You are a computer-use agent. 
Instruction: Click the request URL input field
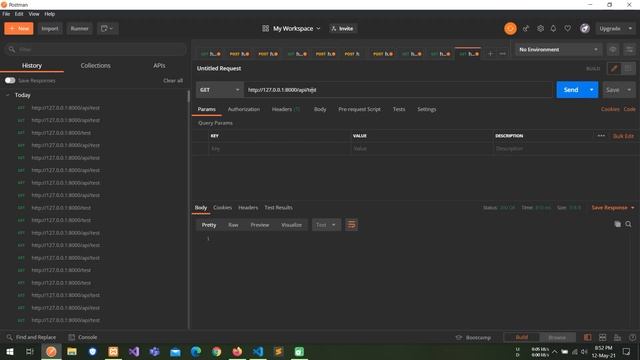pyautogui.click(x=398, y=90)
